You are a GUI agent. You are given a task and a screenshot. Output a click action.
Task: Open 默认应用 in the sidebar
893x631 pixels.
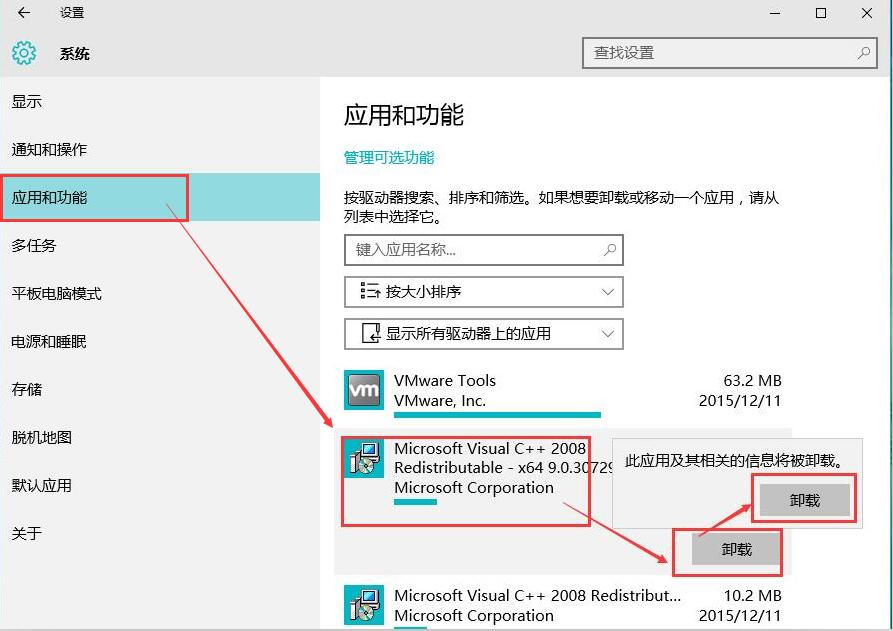click(159, 485)
